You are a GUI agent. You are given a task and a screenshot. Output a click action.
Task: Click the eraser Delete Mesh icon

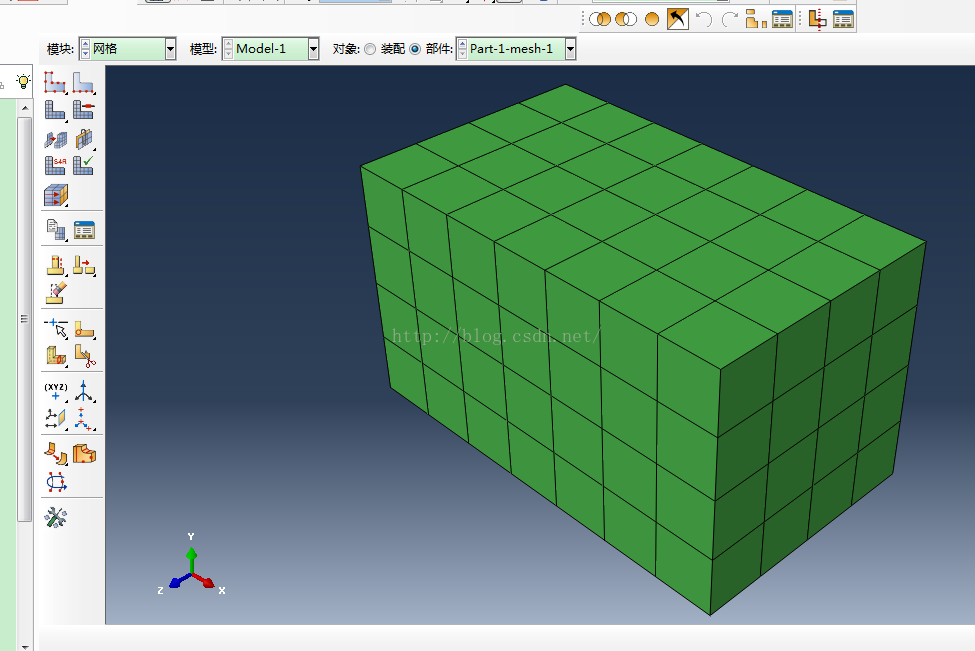[55, 293]
